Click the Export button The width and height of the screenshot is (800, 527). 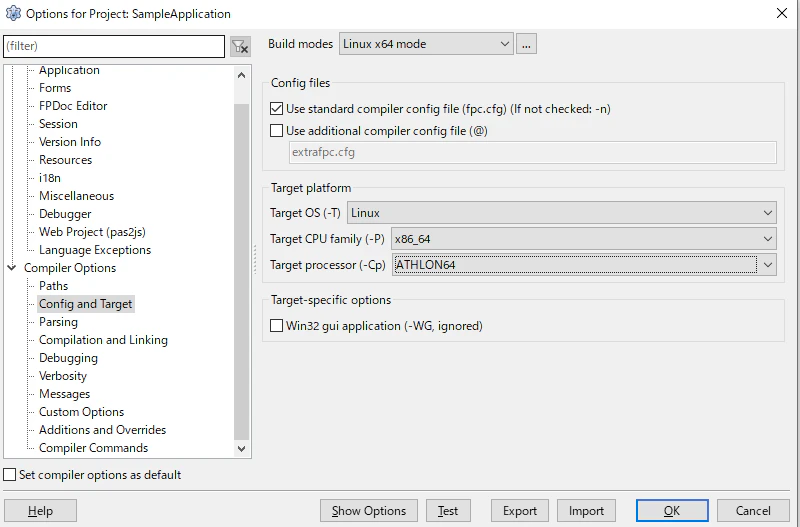[x=520, y=511]
